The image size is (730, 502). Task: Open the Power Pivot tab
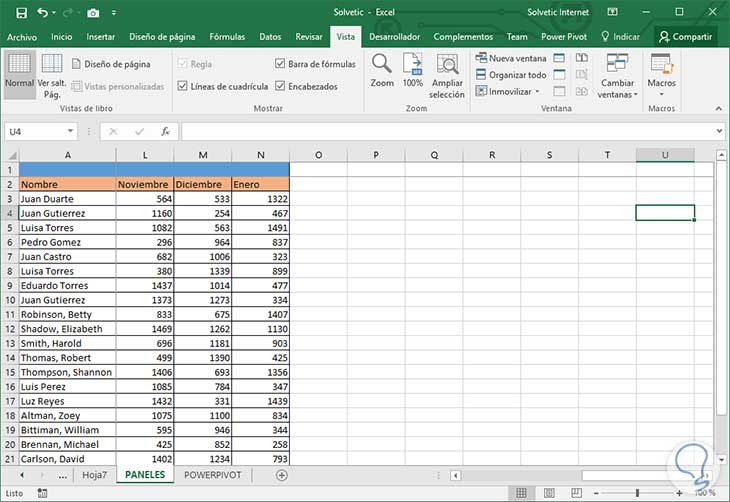(564, 37)
